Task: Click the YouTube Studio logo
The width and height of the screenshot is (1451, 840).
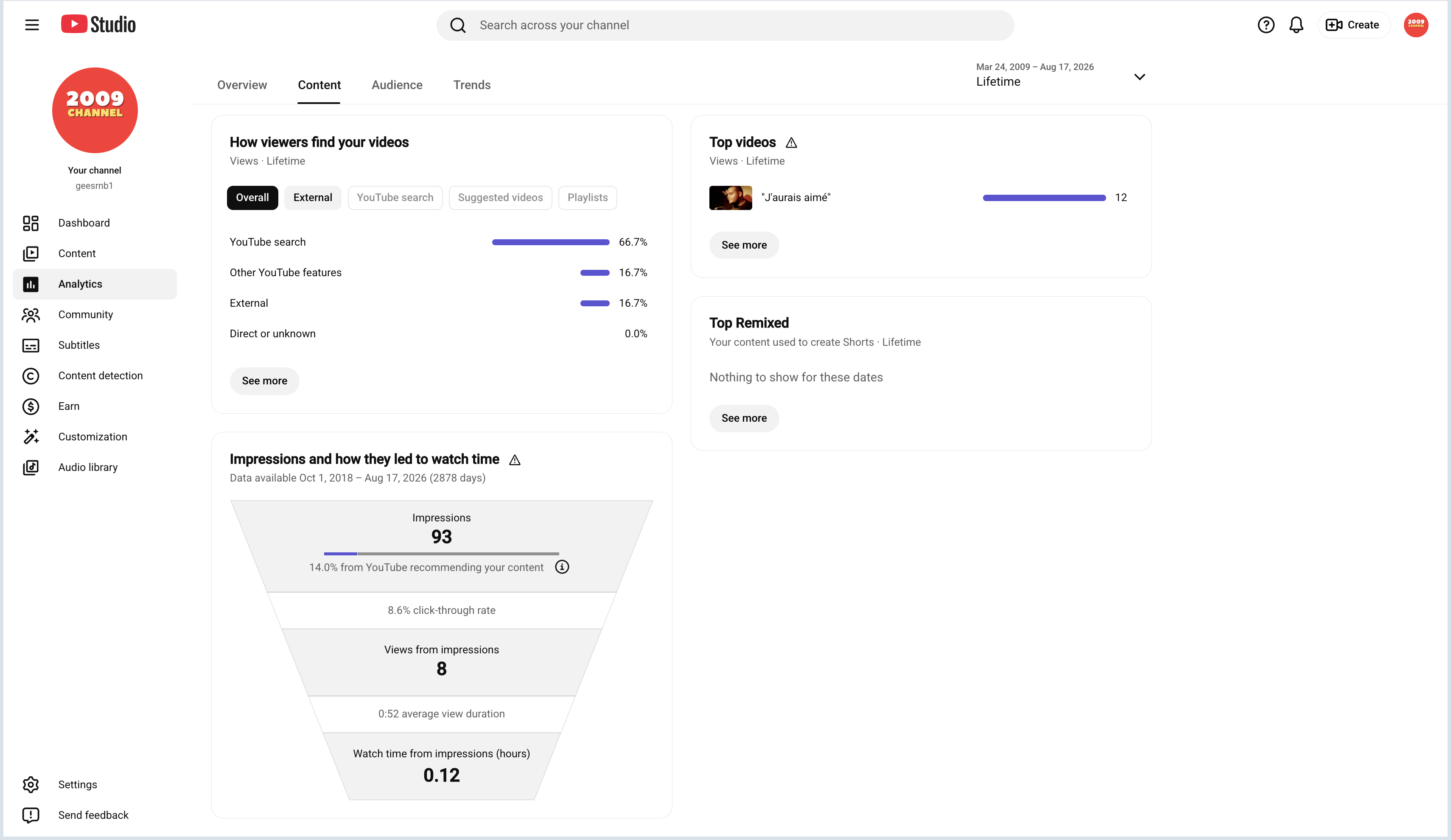Action: 98,24
